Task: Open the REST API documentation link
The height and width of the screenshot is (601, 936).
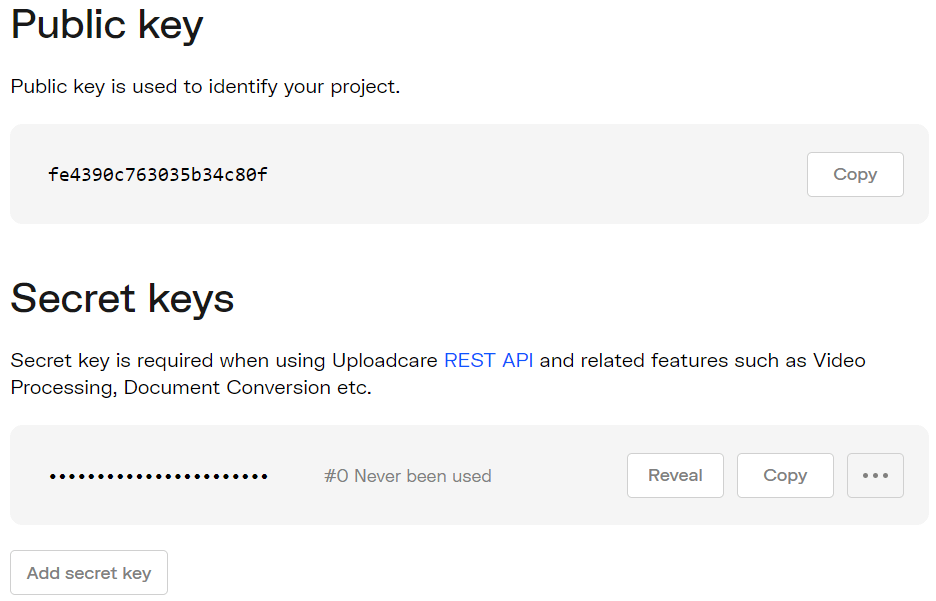Action: [x=489, y=360]
